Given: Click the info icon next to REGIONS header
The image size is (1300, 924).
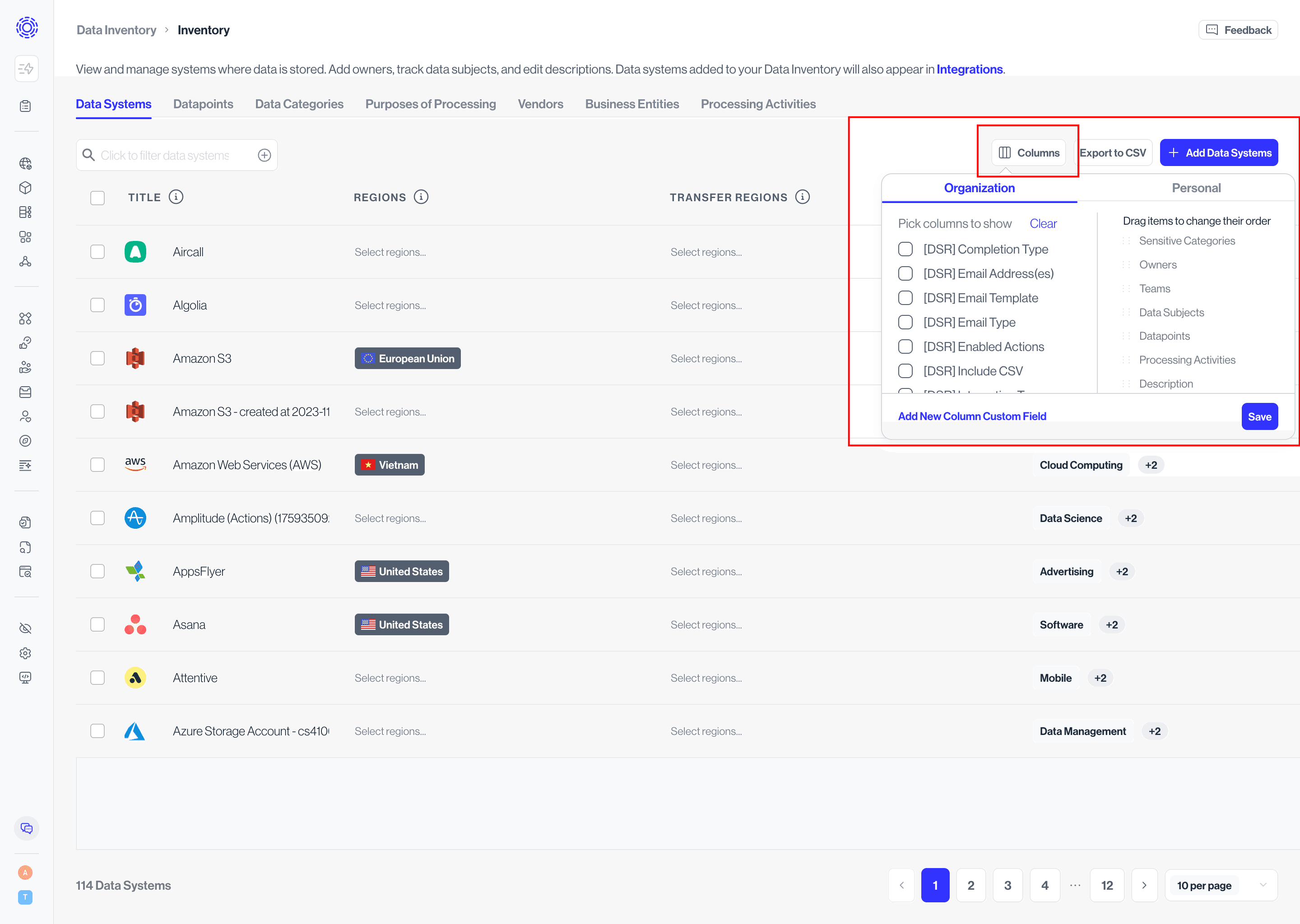Looking at the screenshot, I should click(x=421, y=197).
